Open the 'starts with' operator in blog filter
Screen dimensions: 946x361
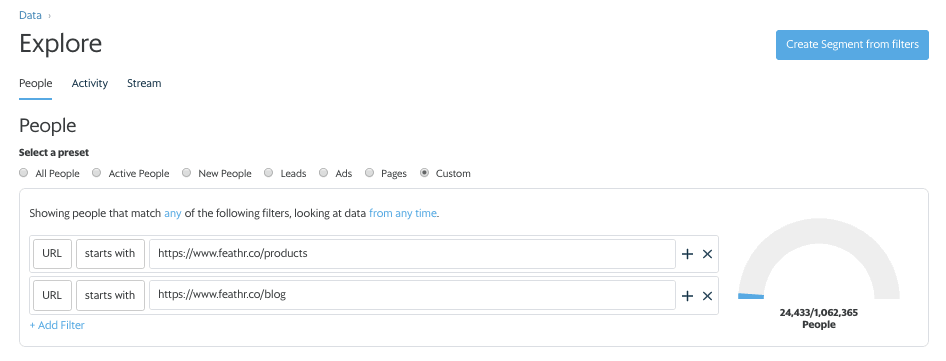coord(110,295)
